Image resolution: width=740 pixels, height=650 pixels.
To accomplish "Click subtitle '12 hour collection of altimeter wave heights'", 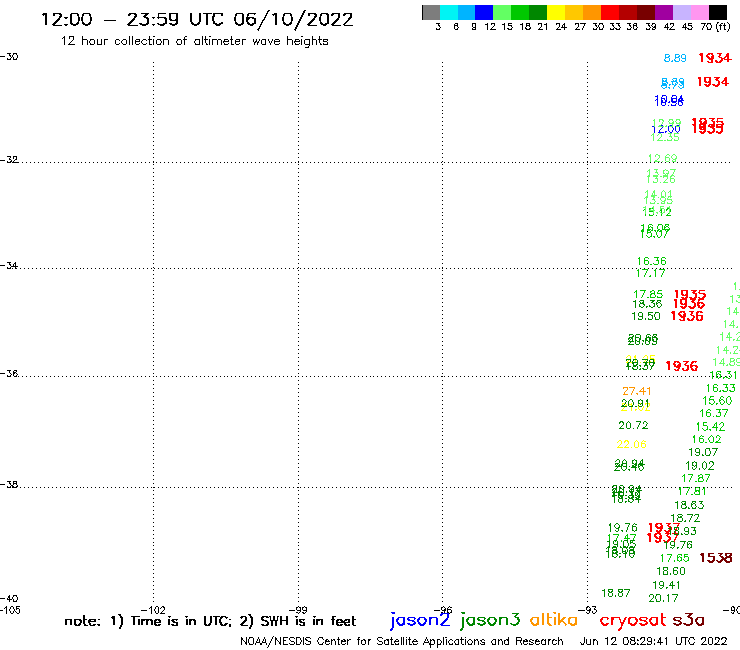I will coord(194,41).
